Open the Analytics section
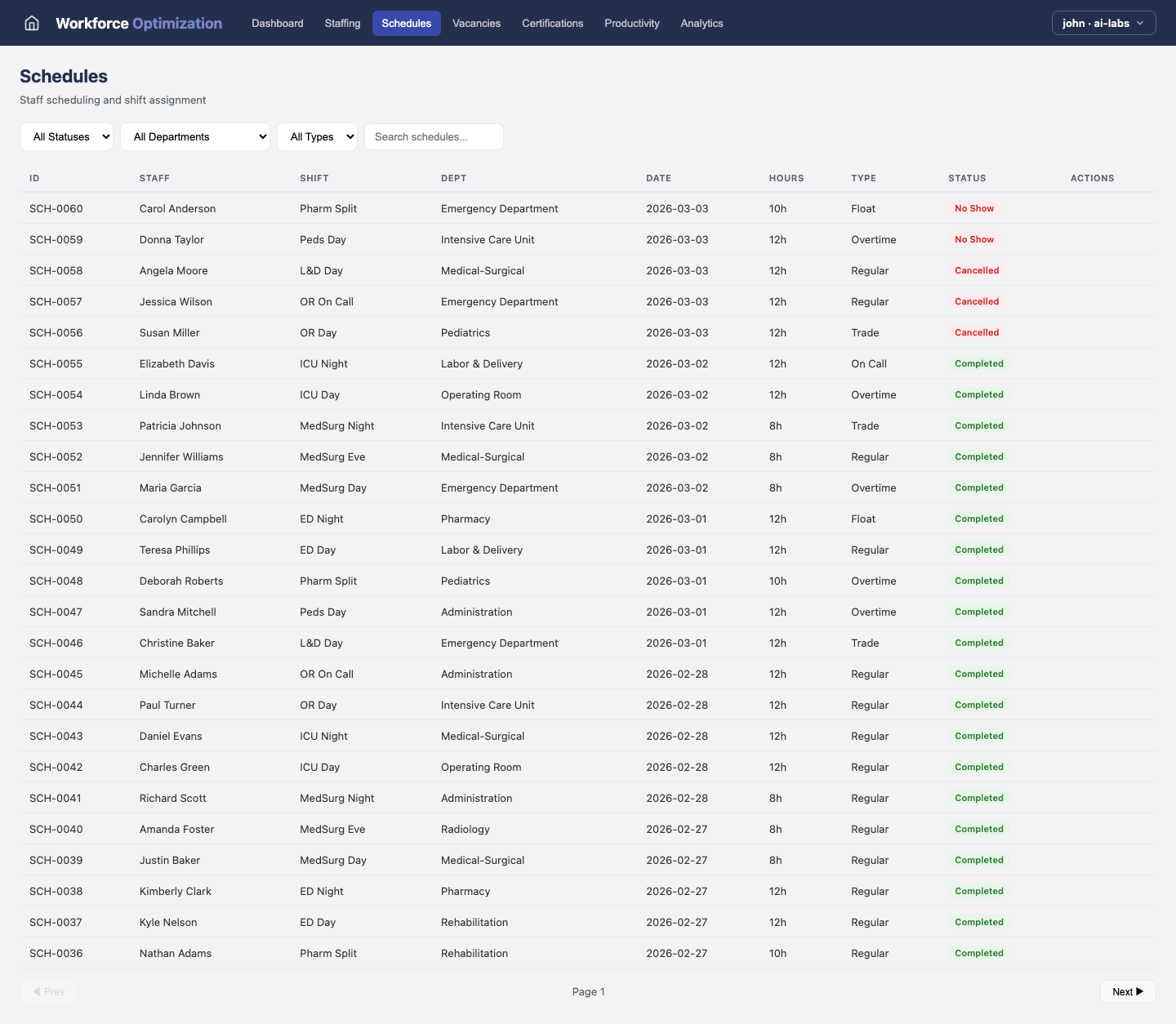Viewport: 1176px width, 1024px height. [702, 23]
